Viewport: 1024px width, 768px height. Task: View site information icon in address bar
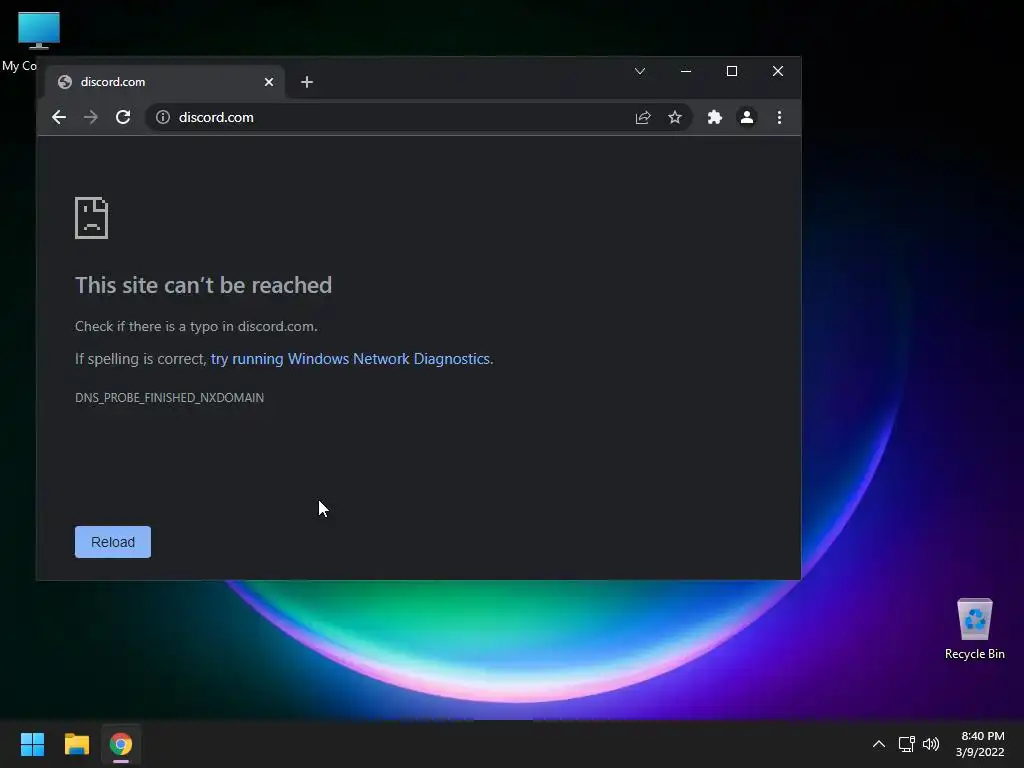coord(163,117)
